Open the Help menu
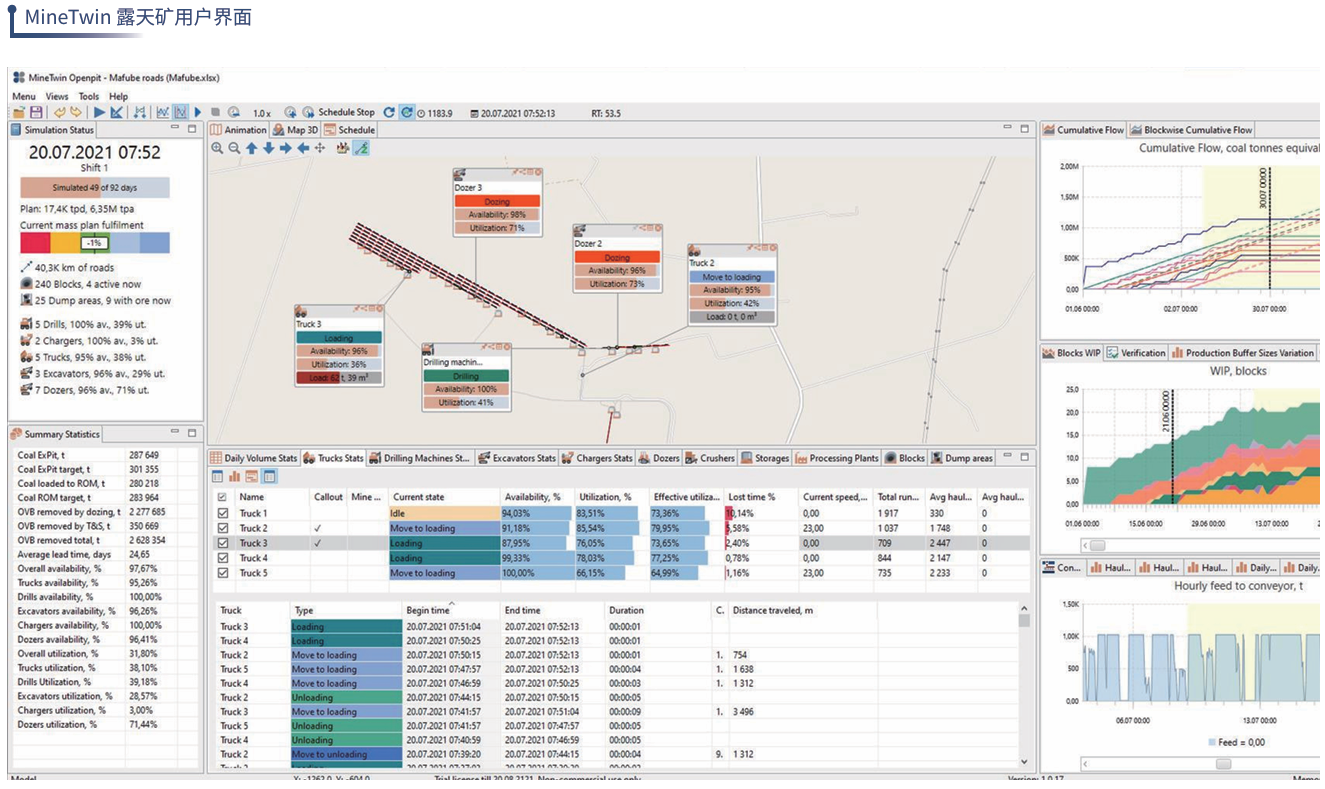The height and width of the screenshot is (789, 1325). point(119,96)
